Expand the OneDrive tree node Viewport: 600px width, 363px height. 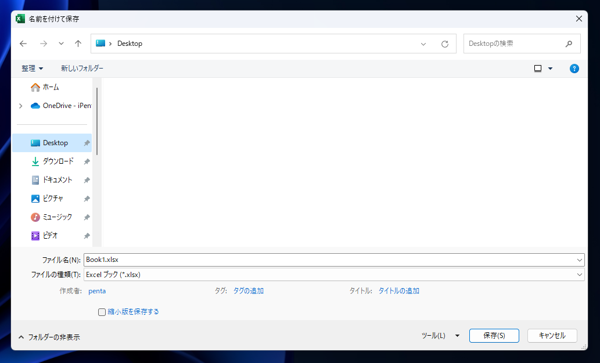pos(21,106)
